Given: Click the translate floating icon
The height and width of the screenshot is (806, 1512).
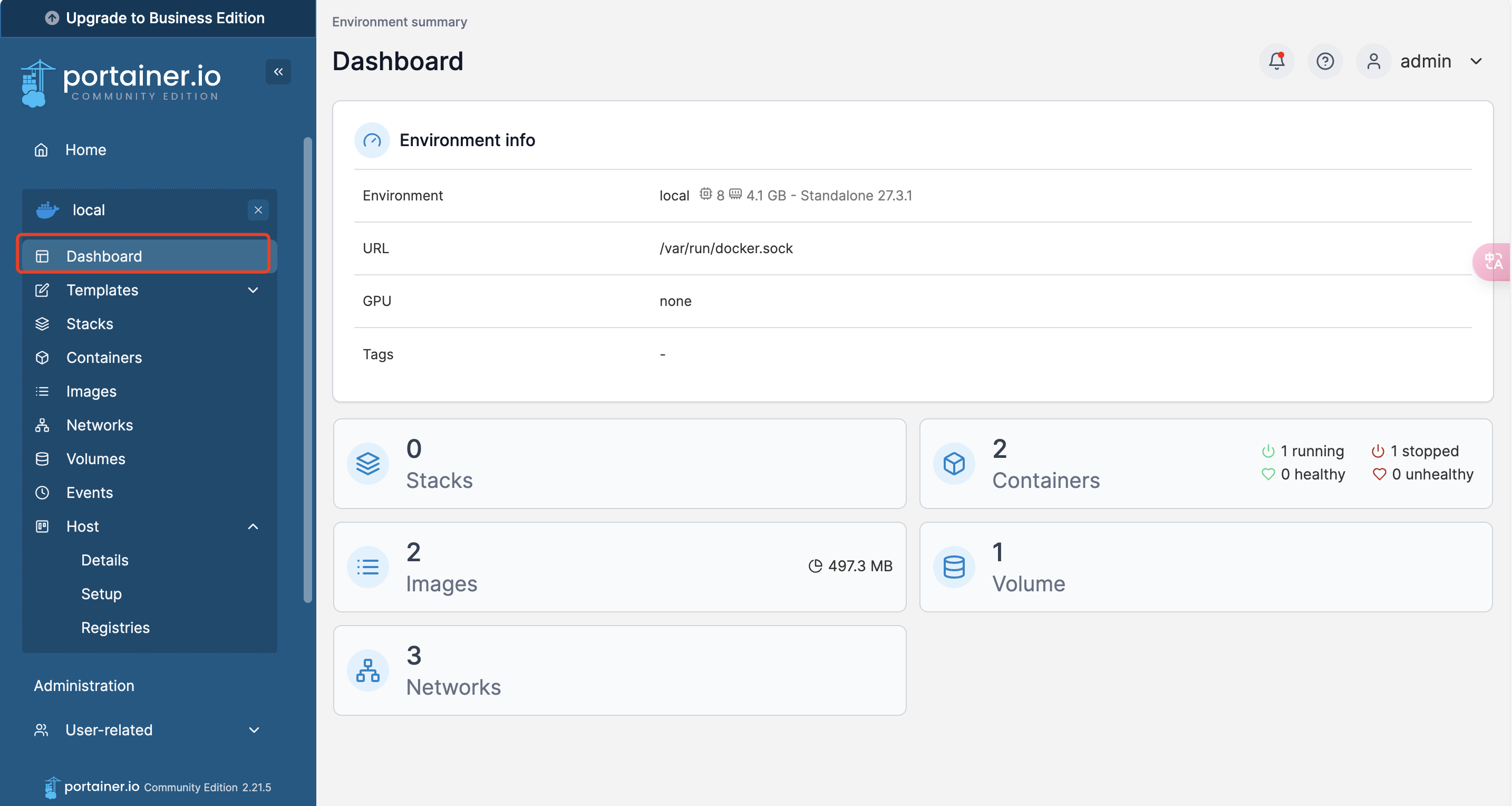Looking at the screenshot, I should (1494, 262).
